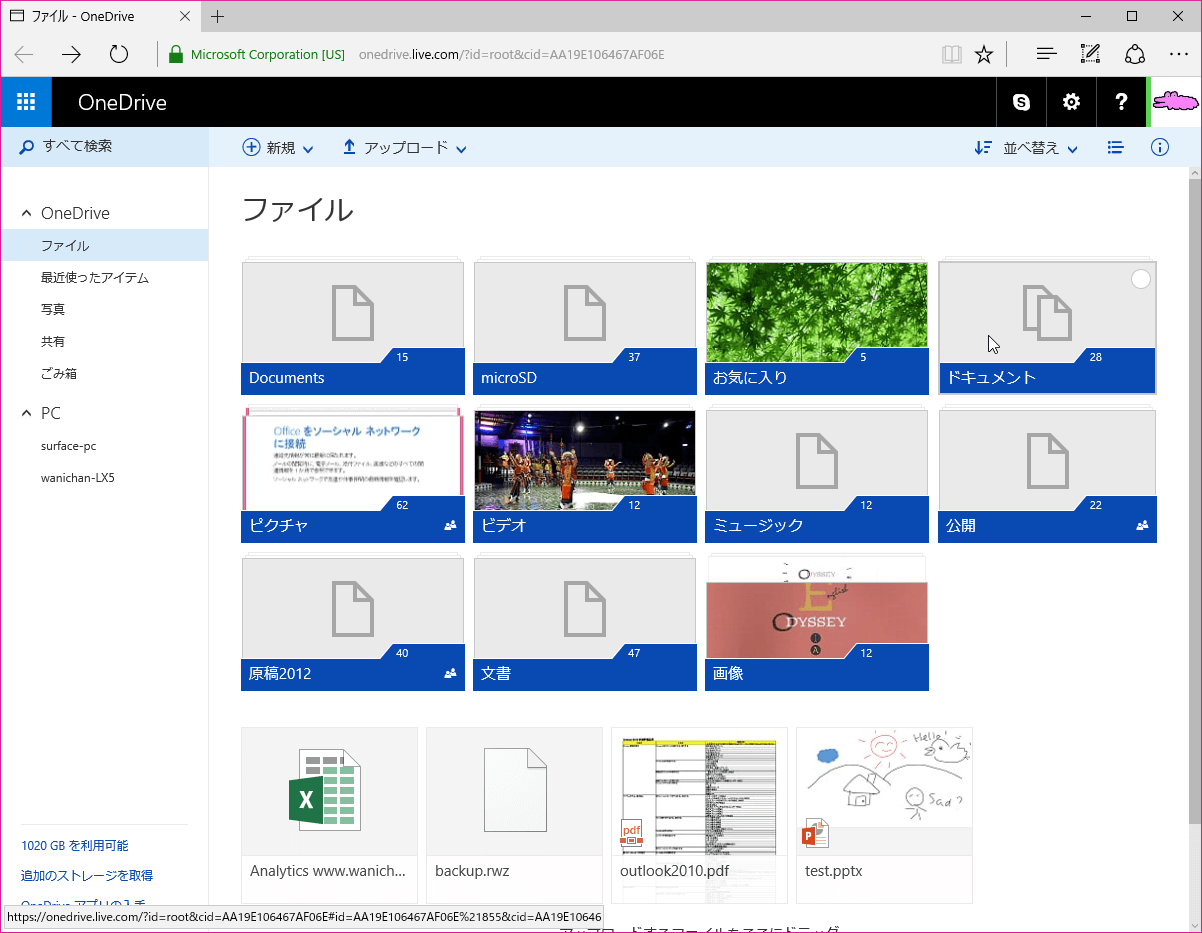Select ドキュメント folder with its circle checkbox
The width and height of the screenshot is (1202, 933).
1140,279
